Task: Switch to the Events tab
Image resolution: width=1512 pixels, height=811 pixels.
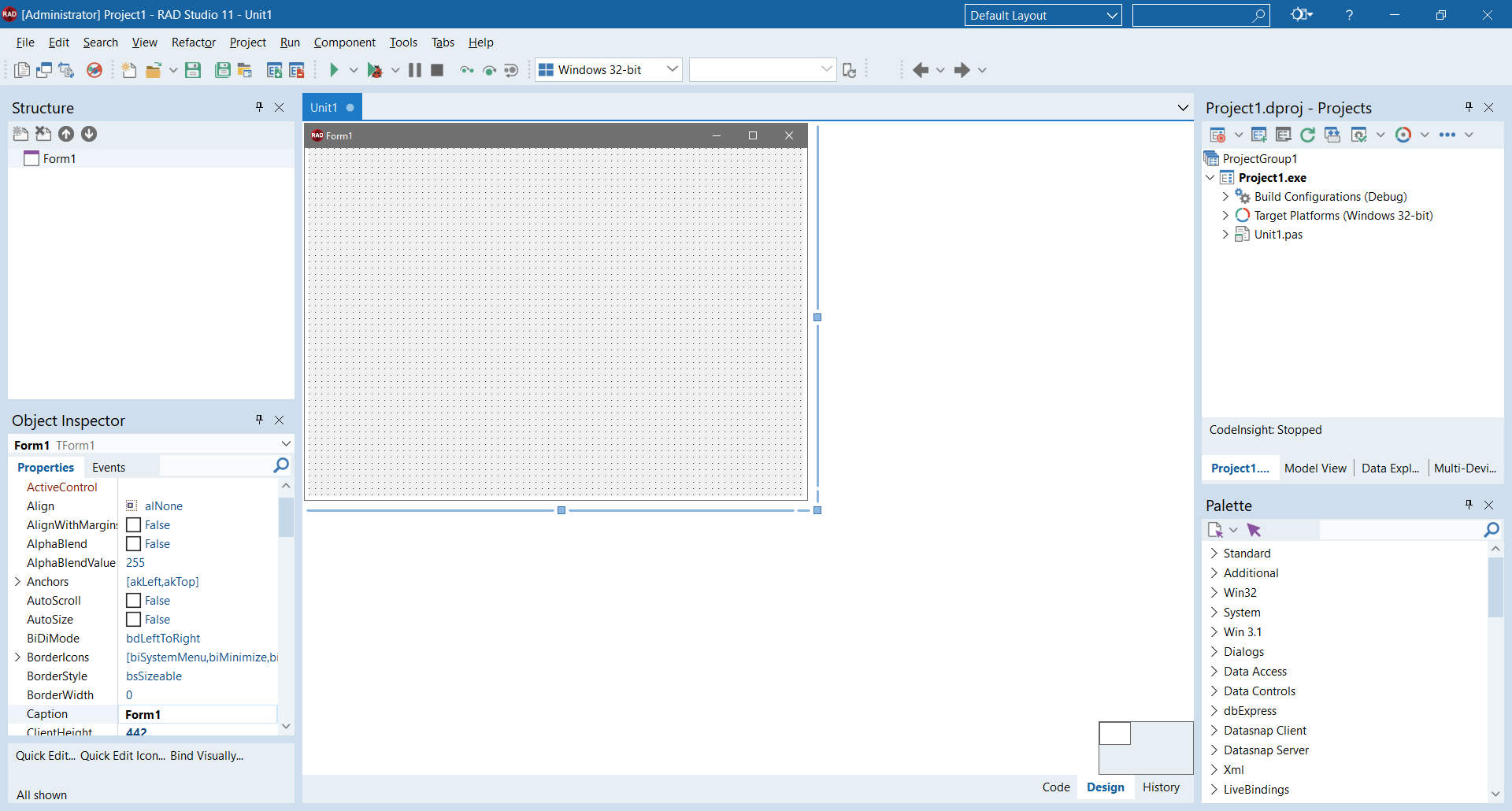Action: (109, 468)
